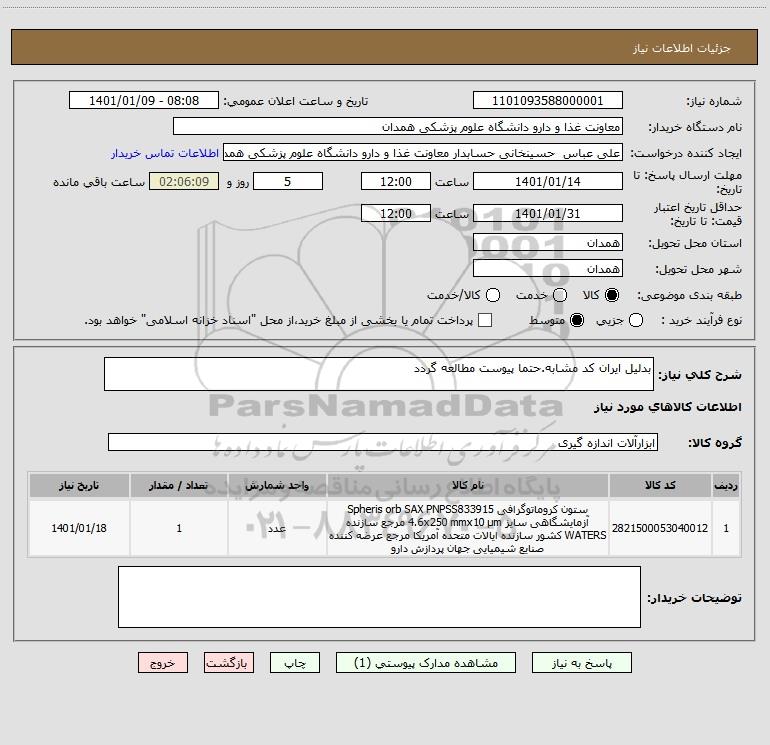Click the پاسخ به نیاز button
Image resolution: width=770 pixels, height=745 pixels.
tap(581, 663)
